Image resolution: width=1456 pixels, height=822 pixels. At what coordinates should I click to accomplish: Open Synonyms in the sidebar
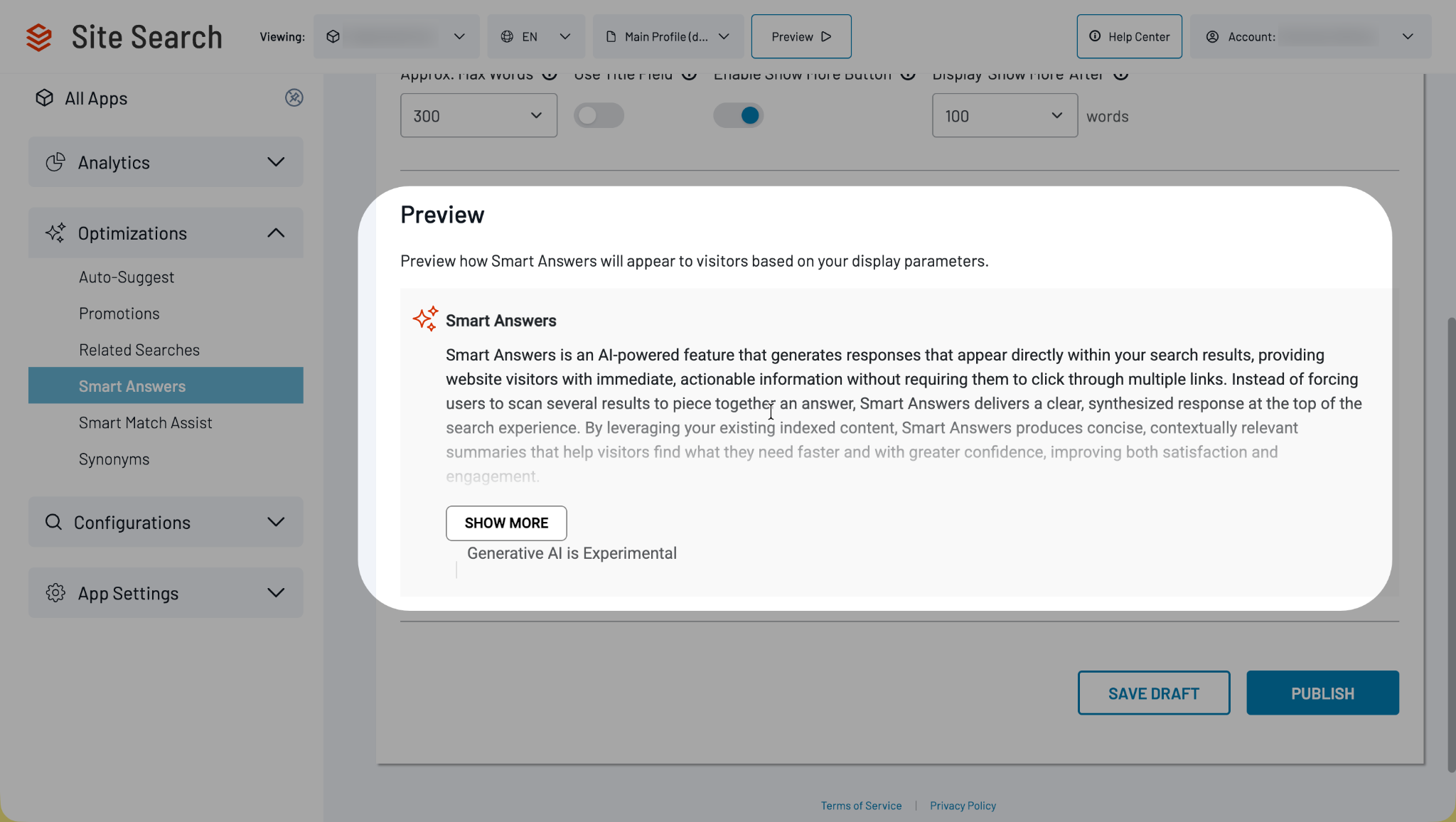coord(114,459)
